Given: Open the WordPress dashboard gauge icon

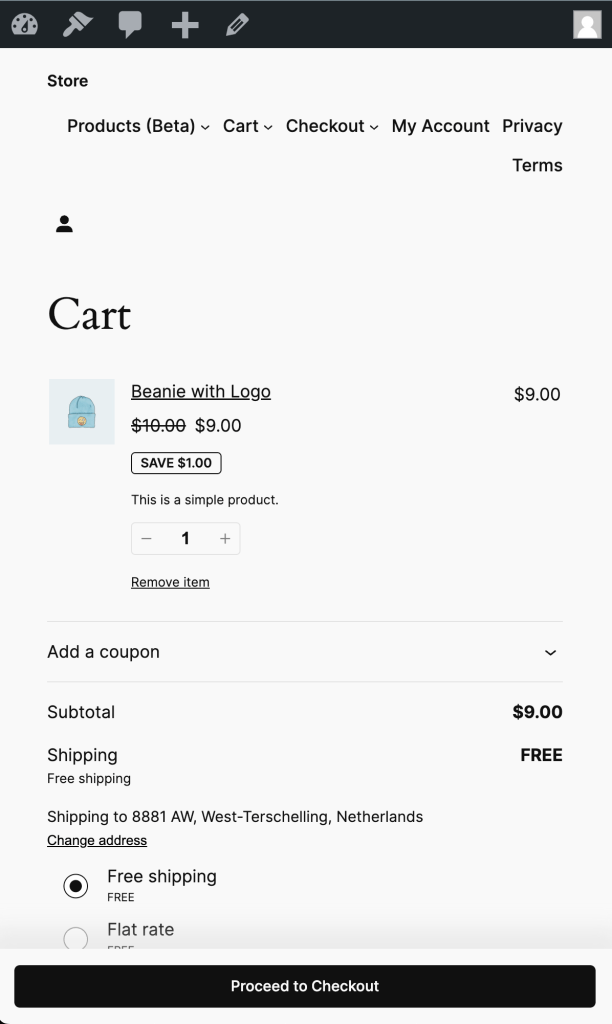Looking at the screenshot, I should click(24, 24).
